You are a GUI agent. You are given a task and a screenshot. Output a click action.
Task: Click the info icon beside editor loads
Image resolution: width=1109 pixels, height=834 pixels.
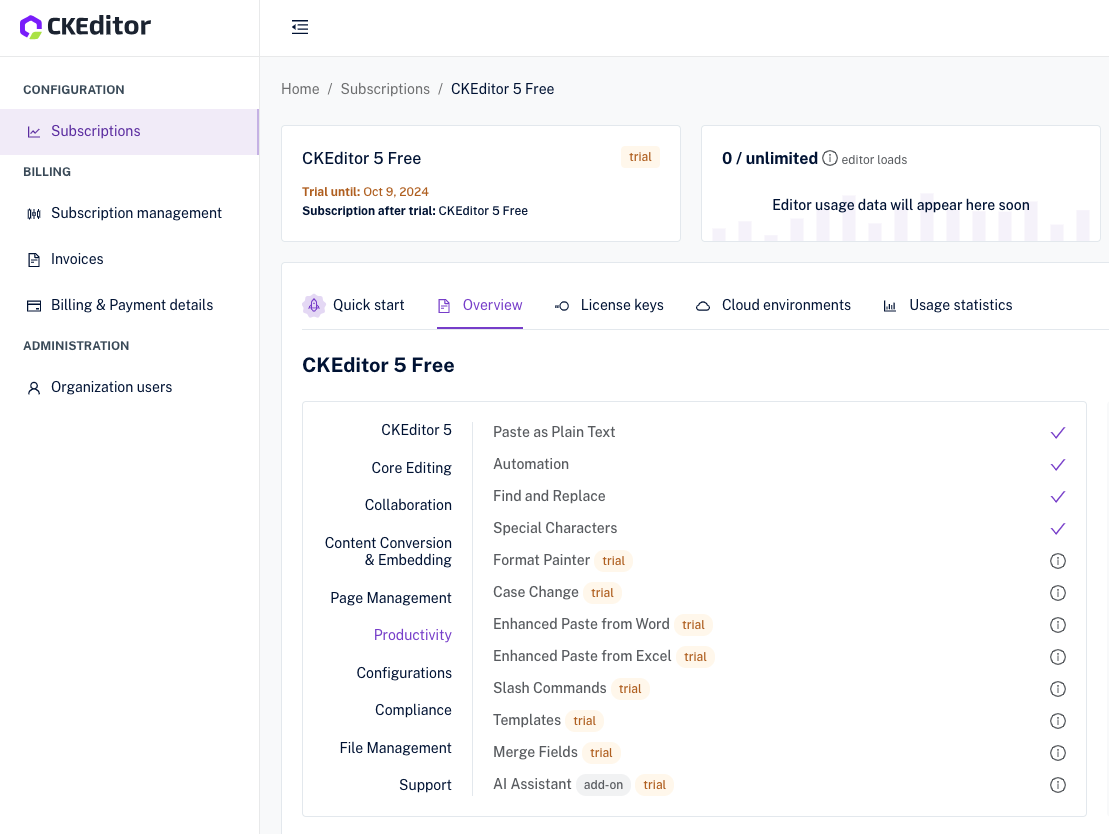[x=830, y=158]
